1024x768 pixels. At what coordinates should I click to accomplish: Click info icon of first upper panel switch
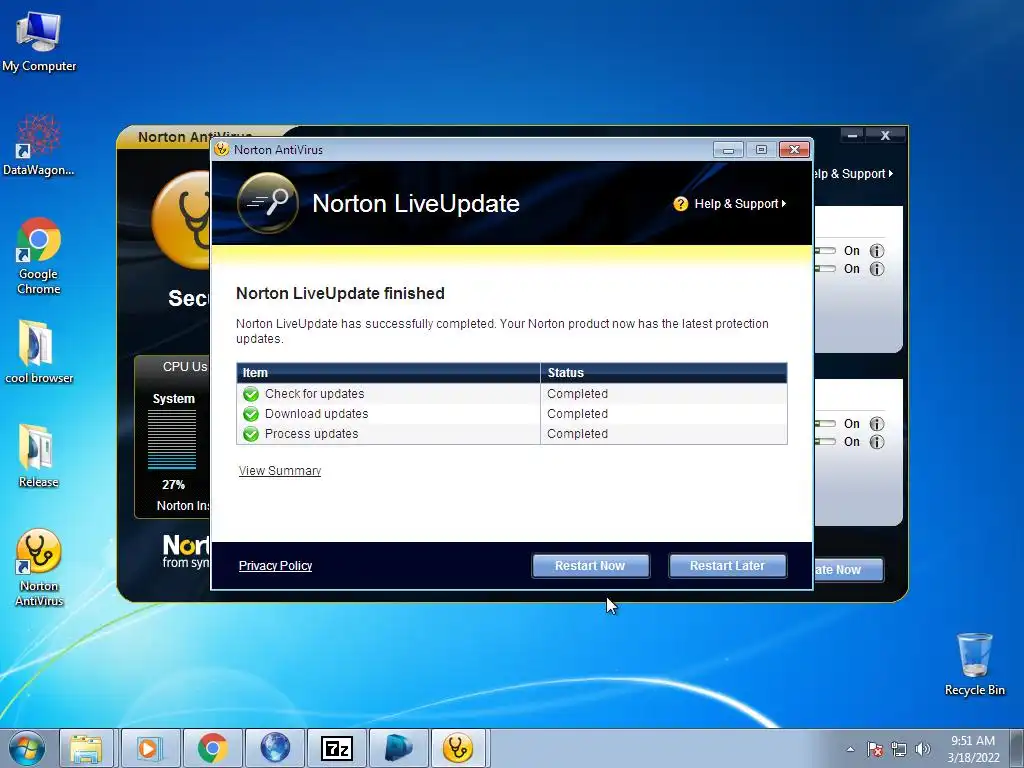point(877,251)
